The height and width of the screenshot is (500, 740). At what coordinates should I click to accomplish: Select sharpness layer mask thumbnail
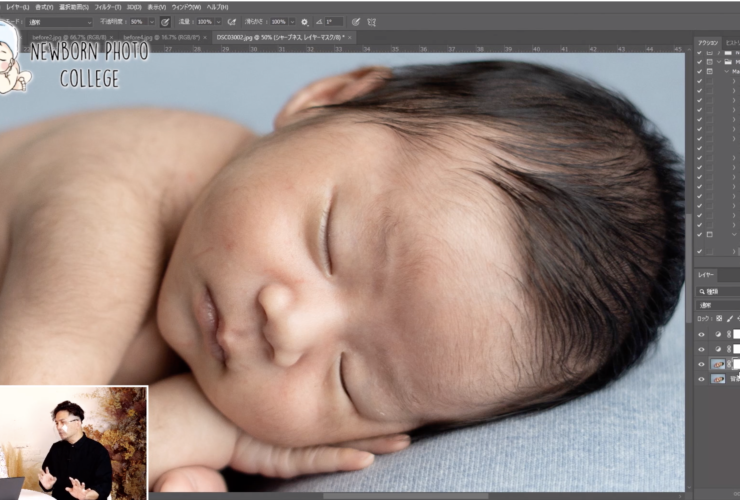(737, 364)
